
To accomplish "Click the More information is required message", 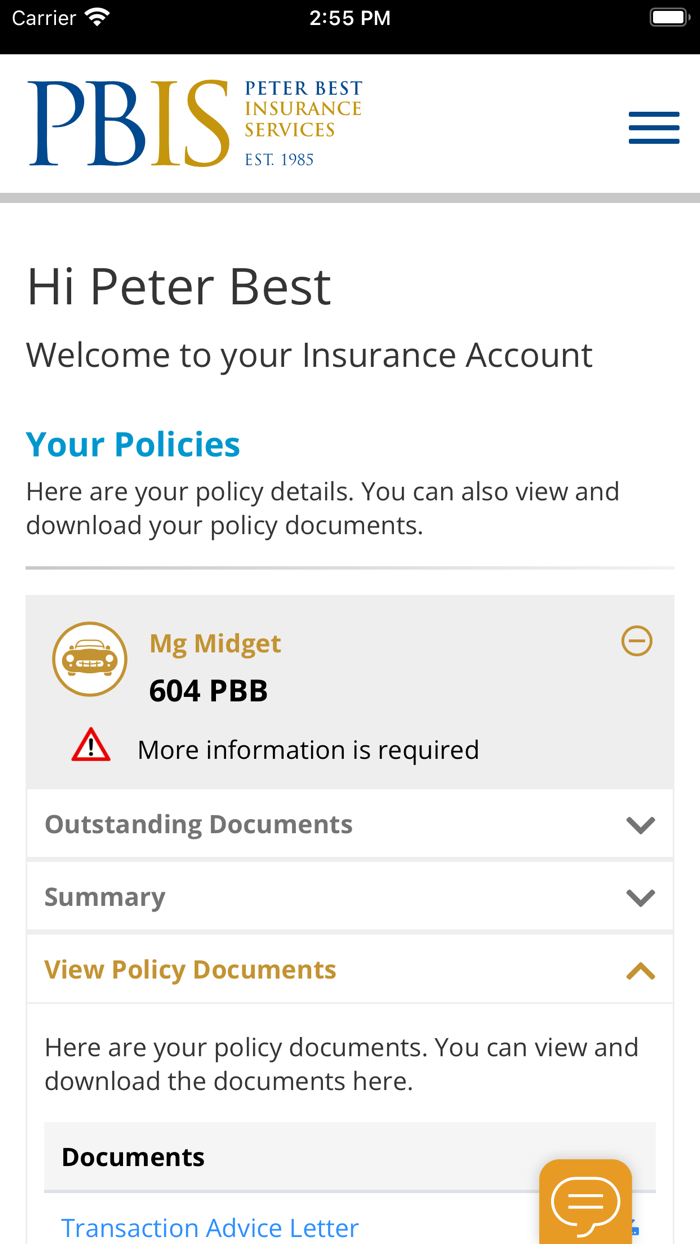I will (x=308, y=747).
